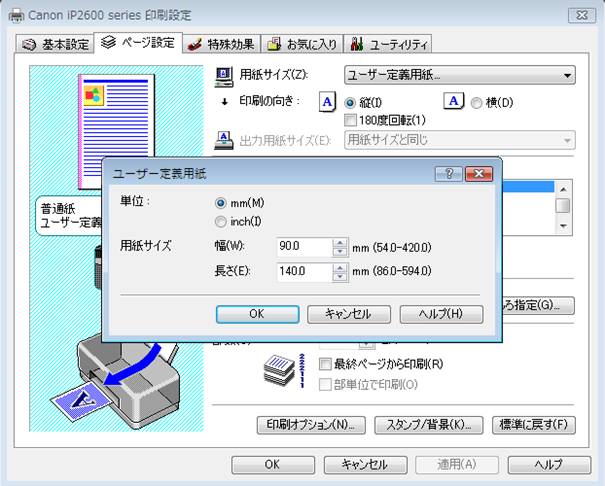Click the お気に入り tab icon
Viewport: 605px width, 486px height.
click(x=274, y=45)
